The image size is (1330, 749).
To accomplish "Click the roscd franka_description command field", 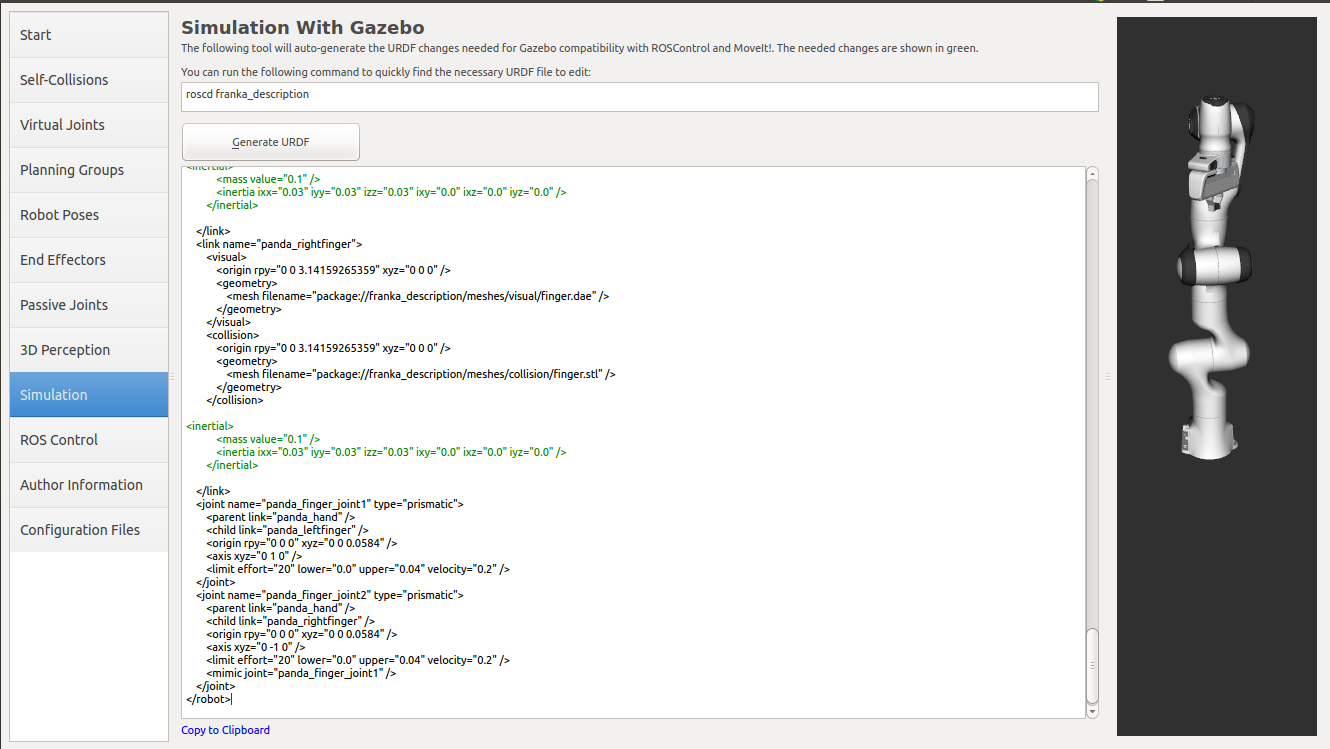I will pyautogui.click(x=640, y=96).
